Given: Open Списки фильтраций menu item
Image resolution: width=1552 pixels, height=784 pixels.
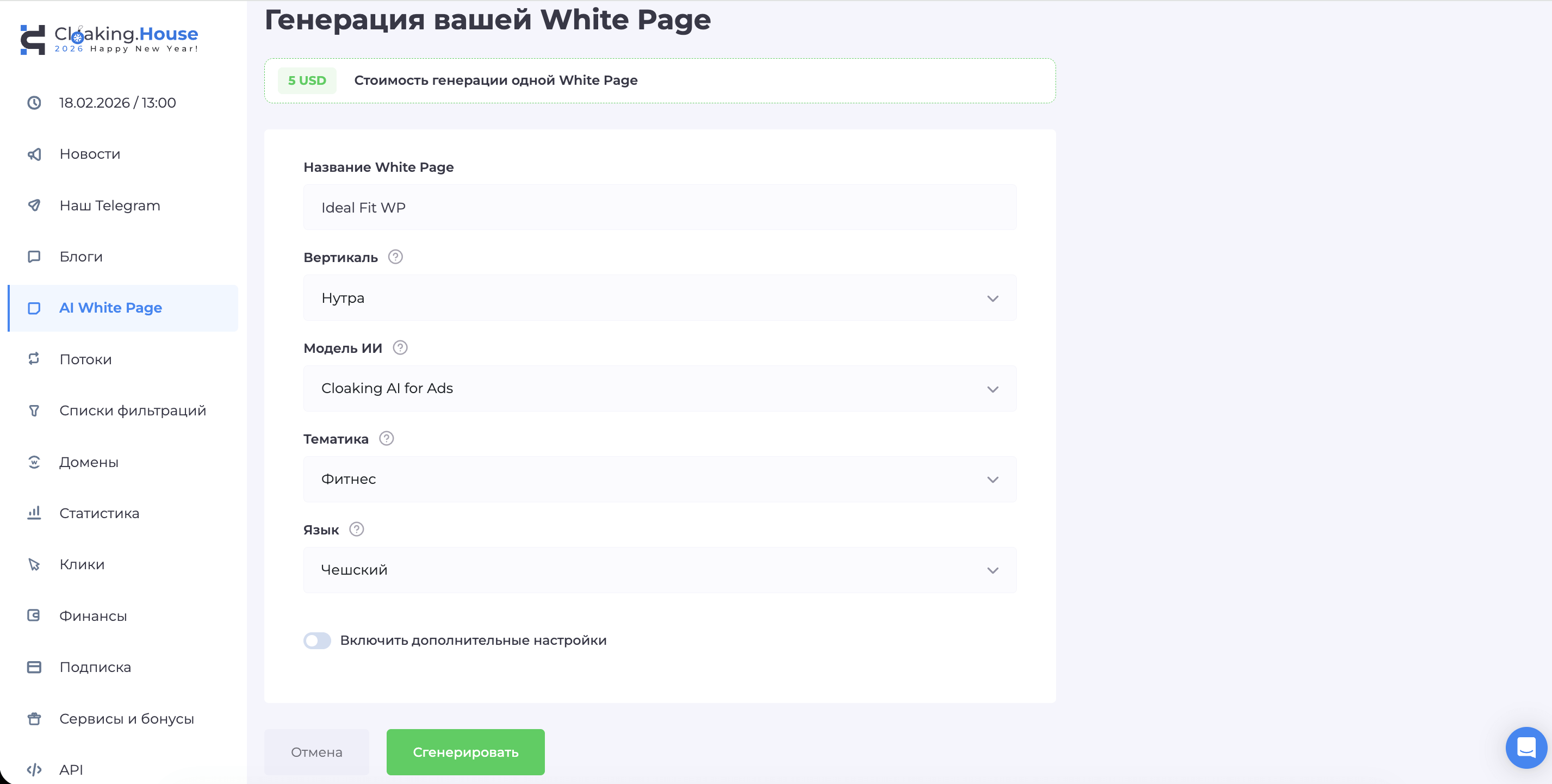Looking at the screenshot, I should [133, 410].
